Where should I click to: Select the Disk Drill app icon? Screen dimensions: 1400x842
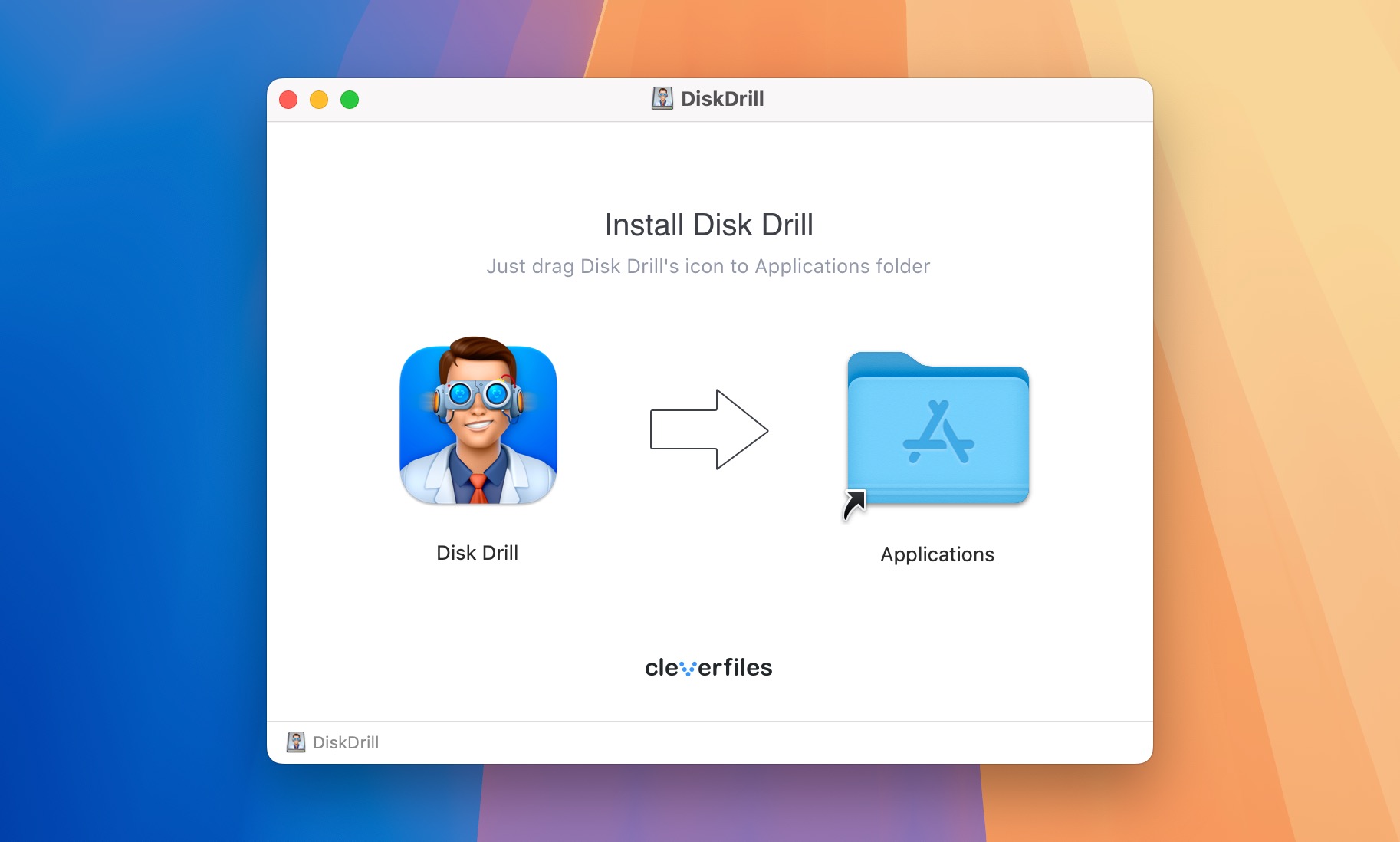[x=478, y=420]
